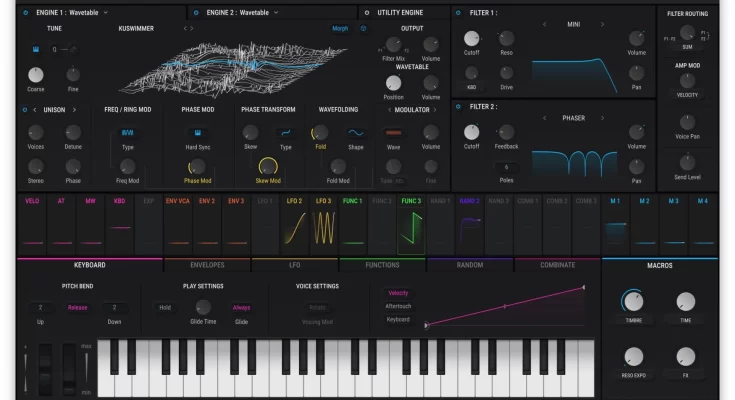Click the Wavefolding Shape sine icon

[x=356, y=132]
